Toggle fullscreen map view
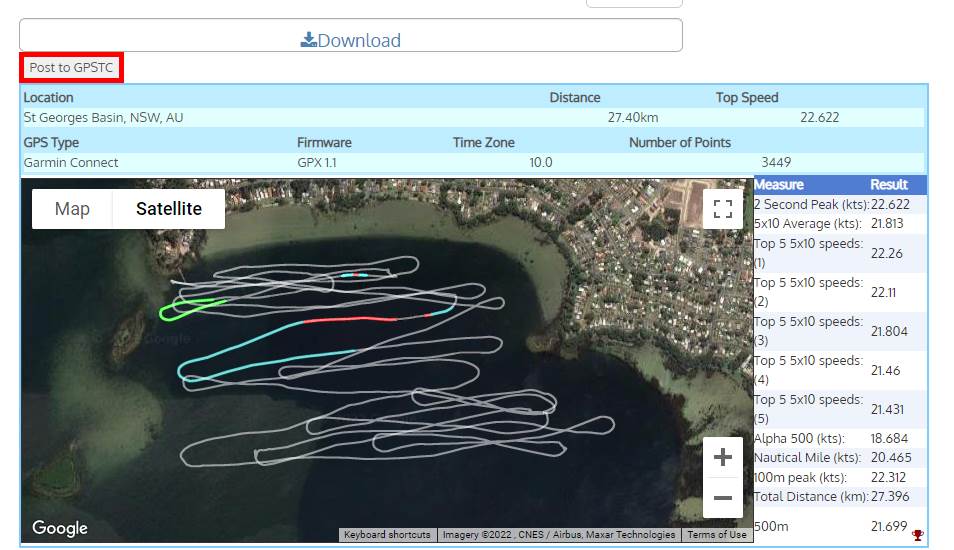This screenshot has height=550, width=954. pos(722,209)
